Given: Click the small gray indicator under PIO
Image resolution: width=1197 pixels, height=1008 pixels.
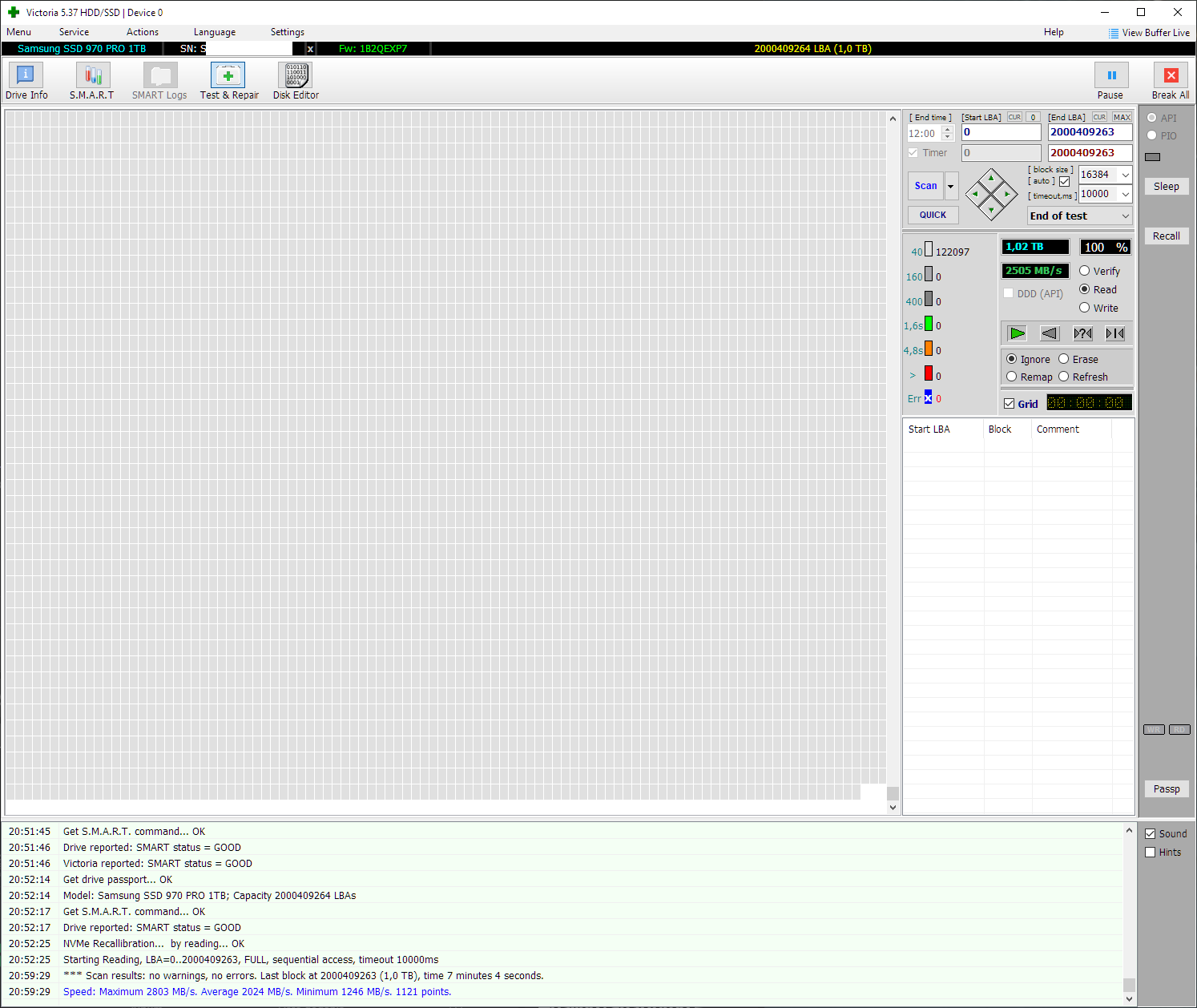Looking at the screenshot, I should (1153, 157).
